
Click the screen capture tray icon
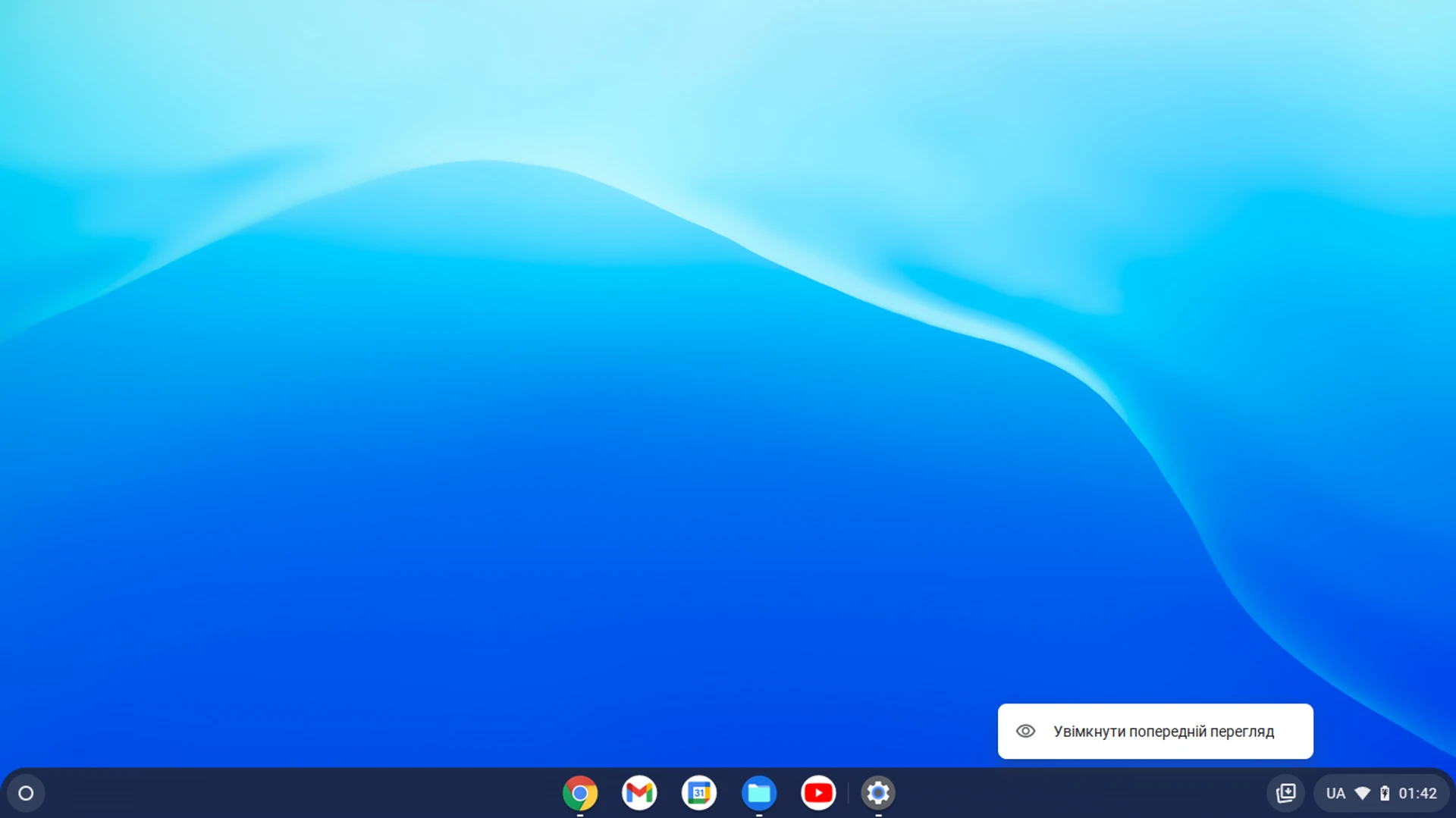(x=1287, y=792)
